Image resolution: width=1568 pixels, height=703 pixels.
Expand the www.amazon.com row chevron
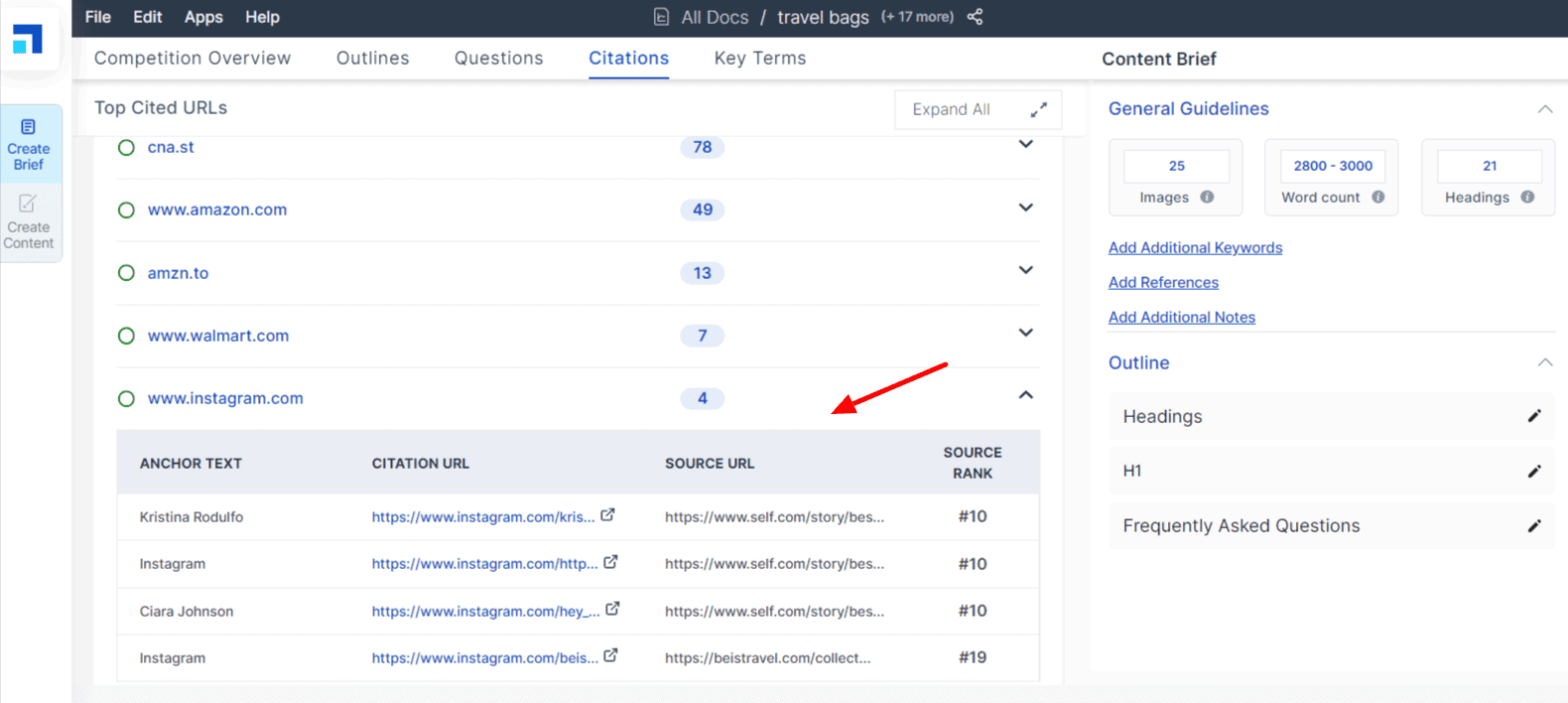coord(1026,208)
